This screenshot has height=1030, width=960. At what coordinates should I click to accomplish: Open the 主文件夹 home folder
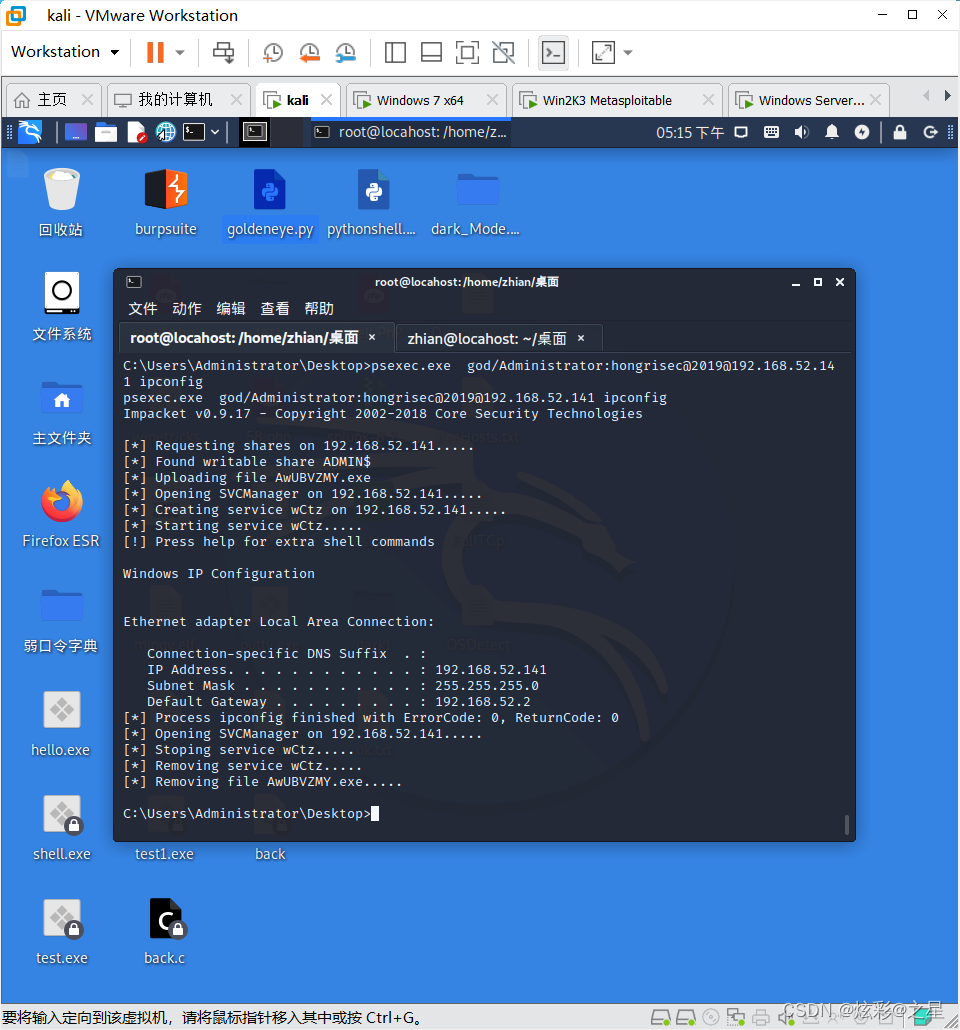[x=62, y=411]
